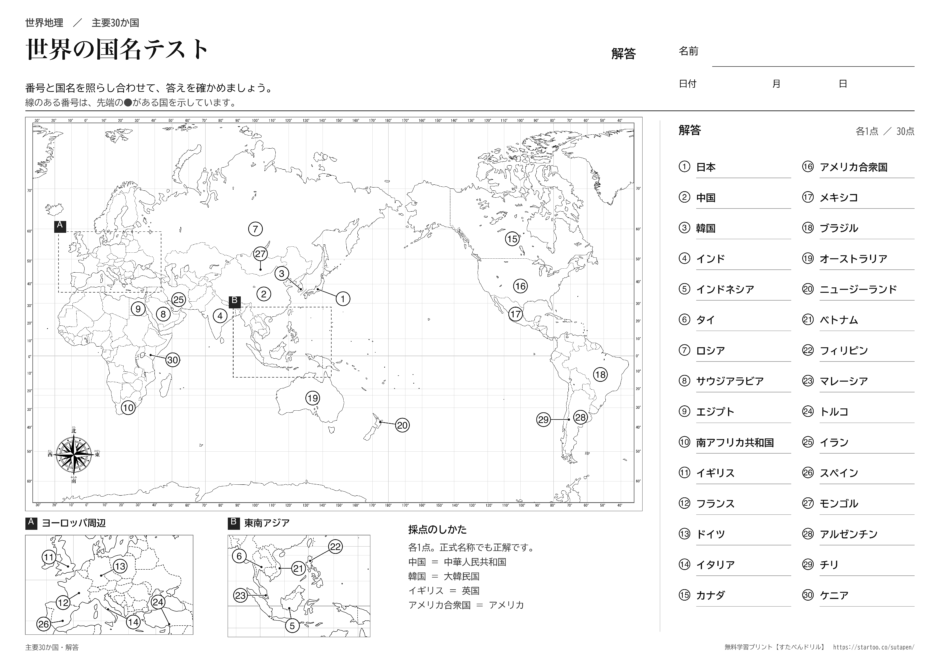Click the ヨーロッパ周辺 inset heading
The width and height of the screenshot is (940, 665).
click(x=74, y=523)
